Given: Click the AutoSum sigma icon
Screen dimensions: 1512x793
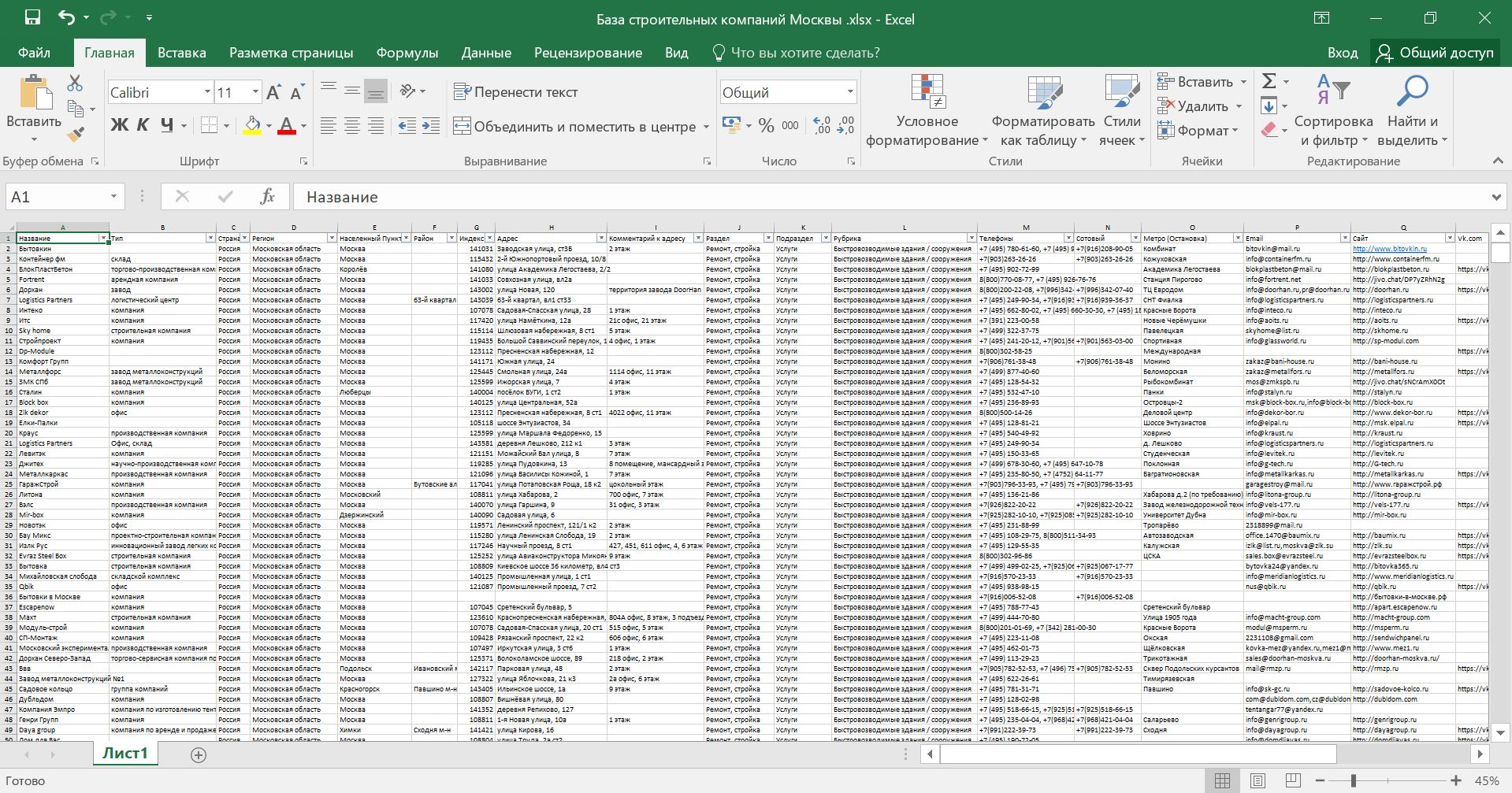Looking at the screenshot, I should [1269, 81].
